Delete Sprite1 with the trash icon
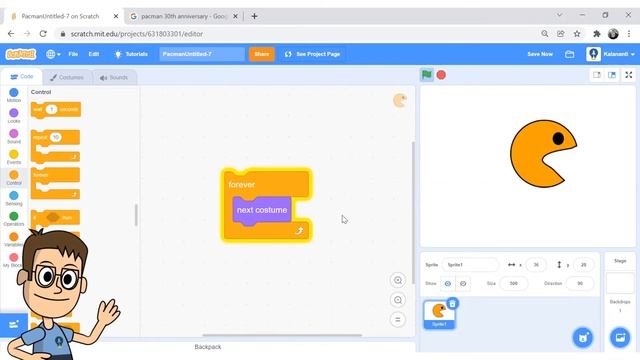This screenshot has height=360, width=640. [452, 304]
